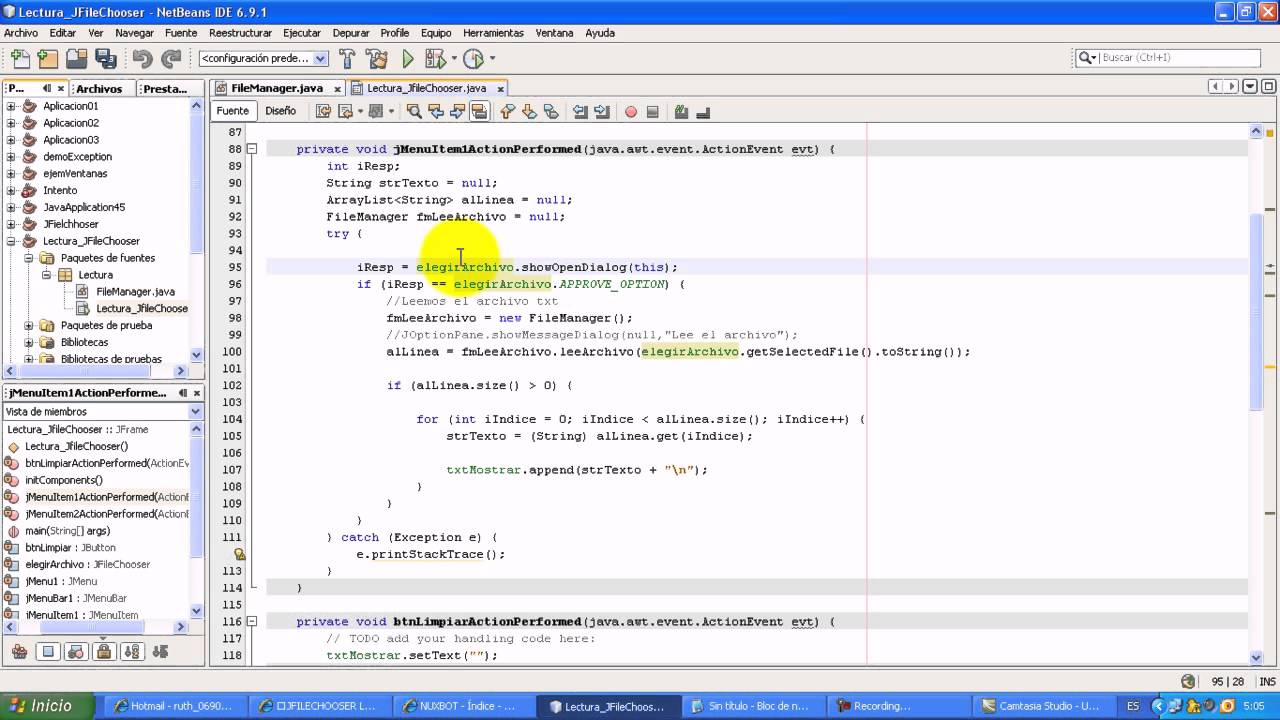The height and width of the screenshot is (720, 1280).
Task: Switch to FileManager.java editor tab
Action: 278,88
